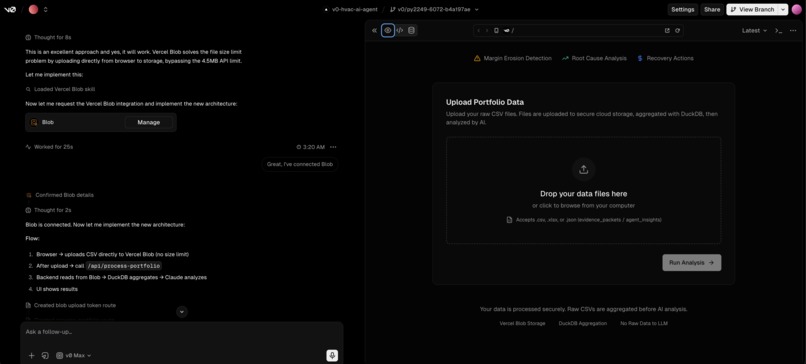
Task: Switch to Database storage tab
Action: pyautogui.click(x=411, y=30)
